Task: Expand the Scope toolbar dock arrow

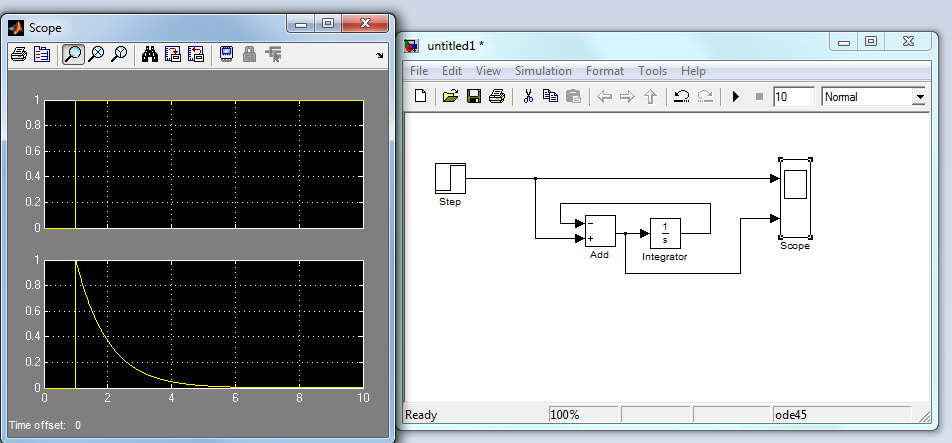Action: (x=379, y=56)
